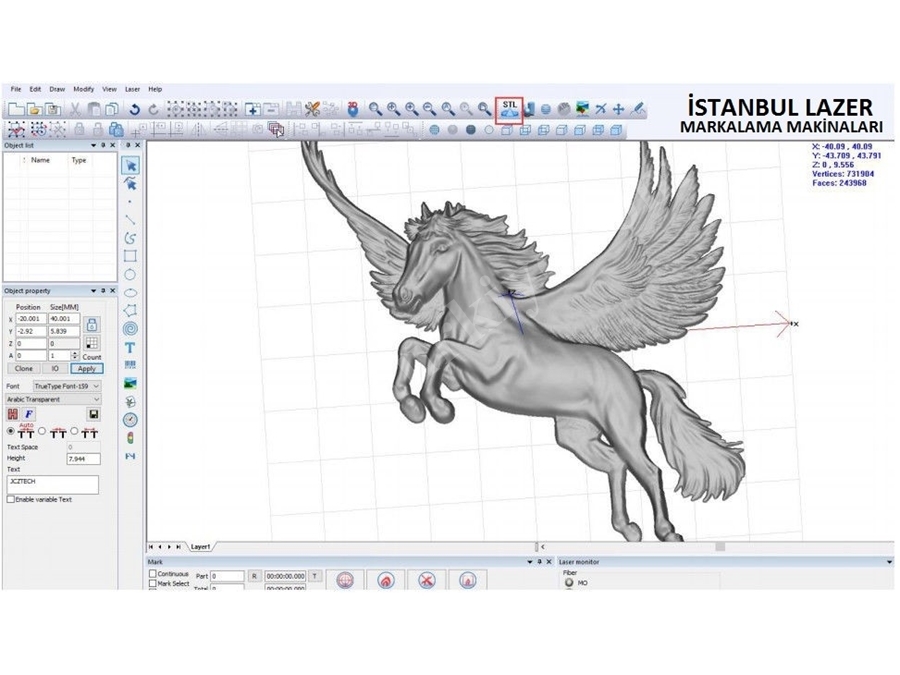Select the image bitmap tool

(130, 383)
